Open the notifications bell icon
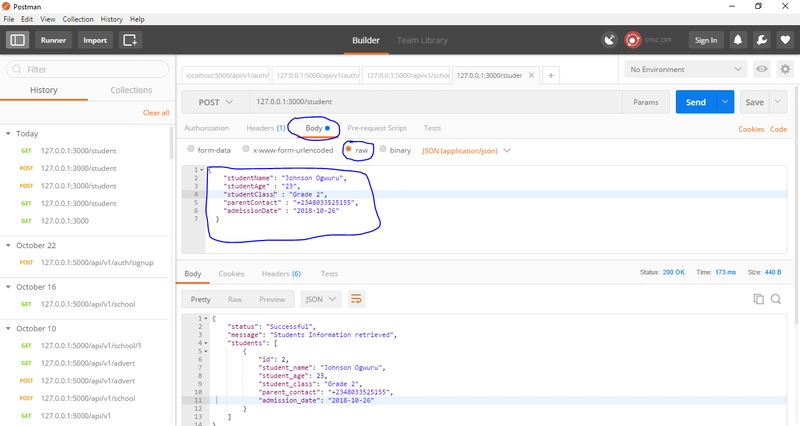Viewport: 800px width, 426px height. pyautogui.click(x=738, y=40)
